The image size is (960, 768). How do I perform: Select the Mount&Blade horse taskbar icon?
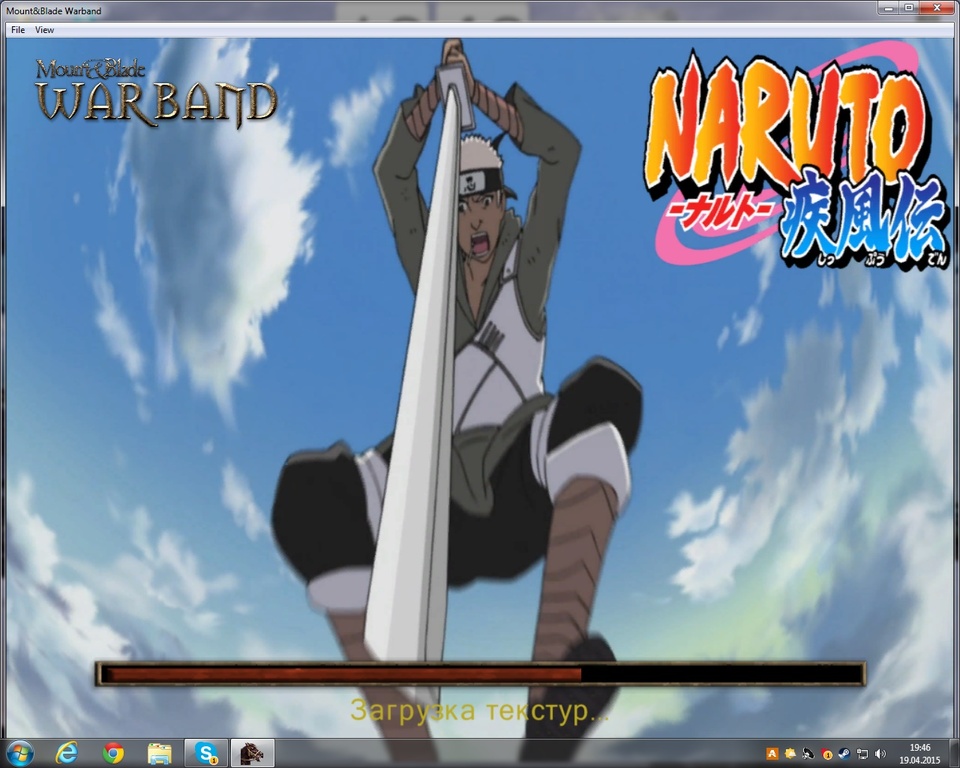click(252, 753)
